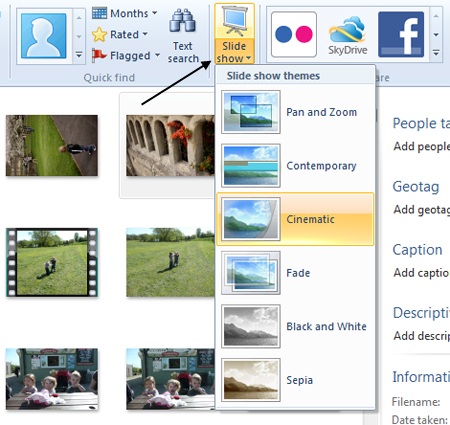Choose the Fade slide show theme
The height and width of the screenshot is (425, 450).
click(x=295, y=273)
